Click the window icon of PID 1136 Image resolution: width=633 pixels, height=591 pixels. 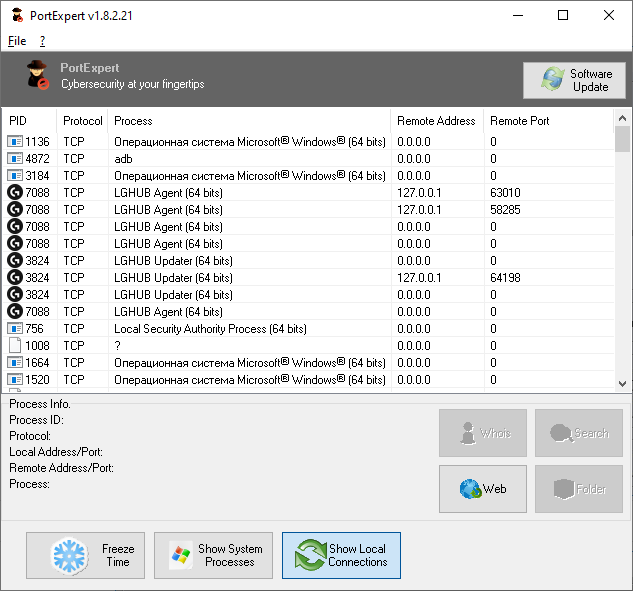pos(15,142)
